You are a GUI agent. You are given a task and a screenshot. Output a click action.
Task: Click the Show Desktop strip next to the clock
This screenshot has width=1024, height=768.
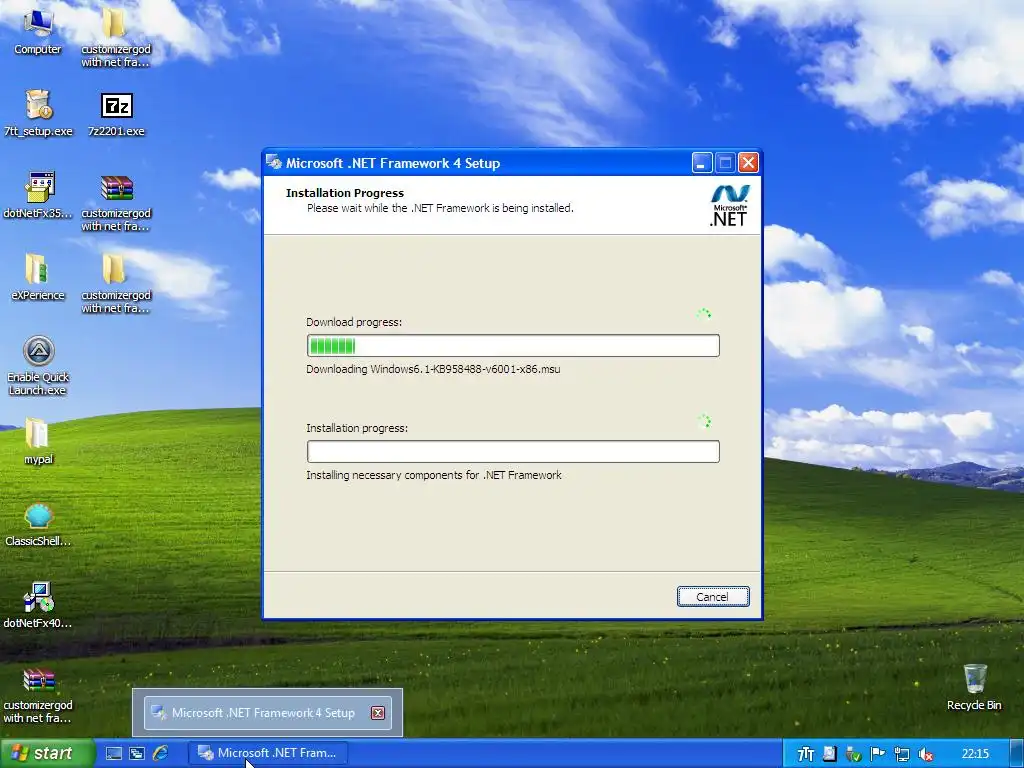[1016, 754]
